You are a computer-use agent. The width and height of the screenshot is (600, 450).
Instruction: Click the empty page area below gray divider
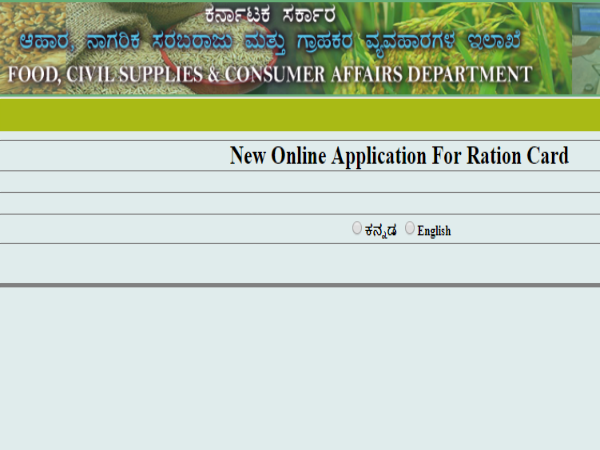300,370
